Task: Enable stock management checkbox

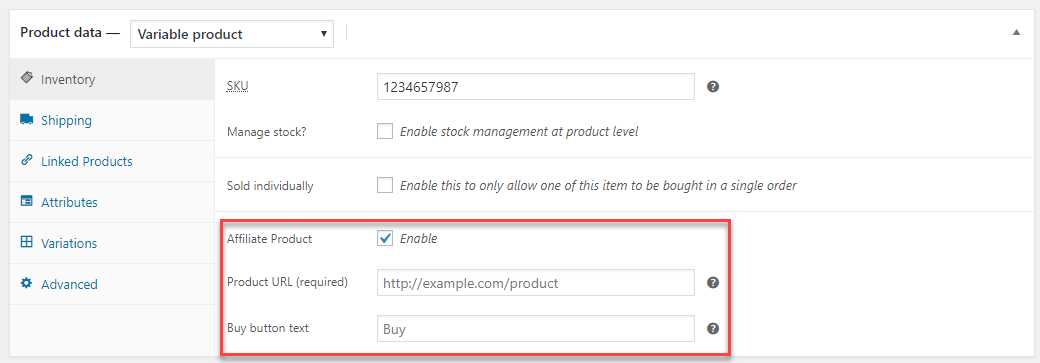Action: click(x=385, y=131)
